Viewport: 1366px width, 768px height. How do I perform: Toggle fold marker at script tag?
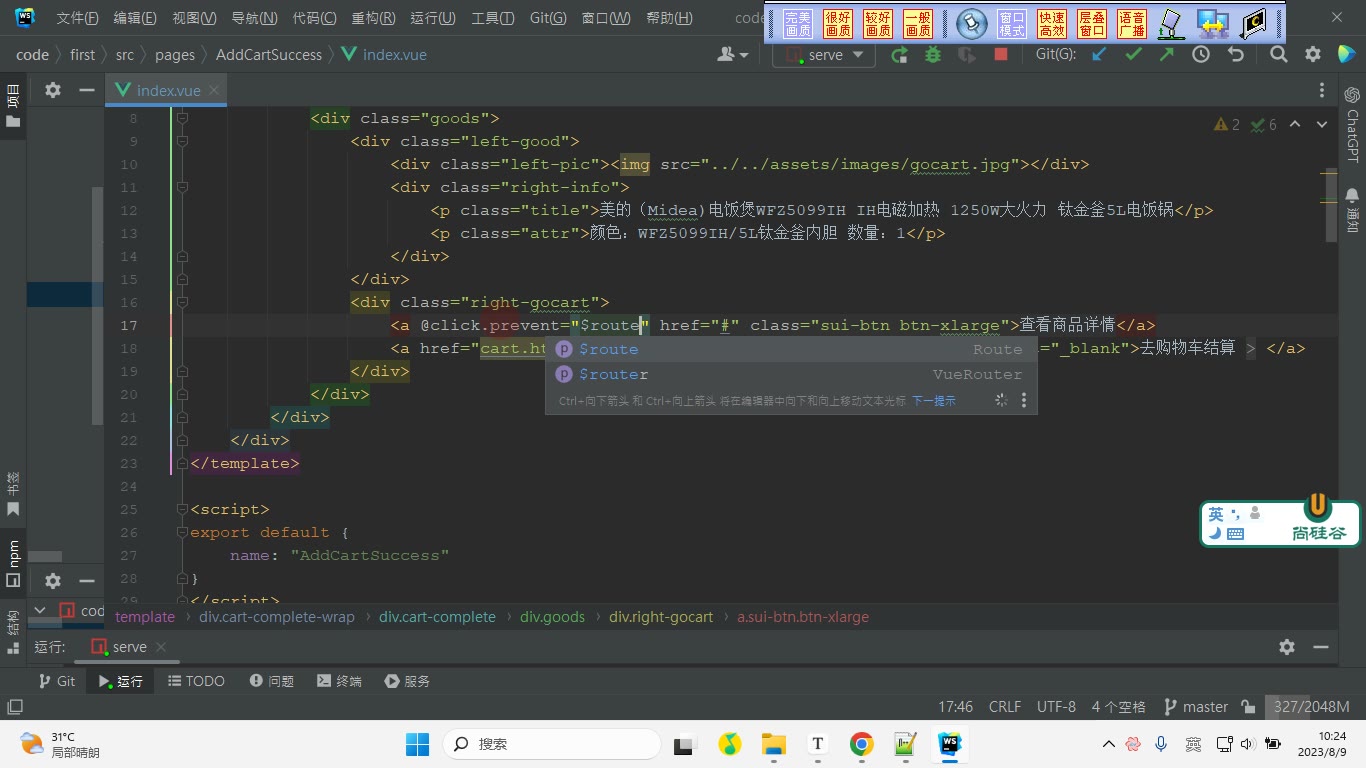[x=182, y=509]
